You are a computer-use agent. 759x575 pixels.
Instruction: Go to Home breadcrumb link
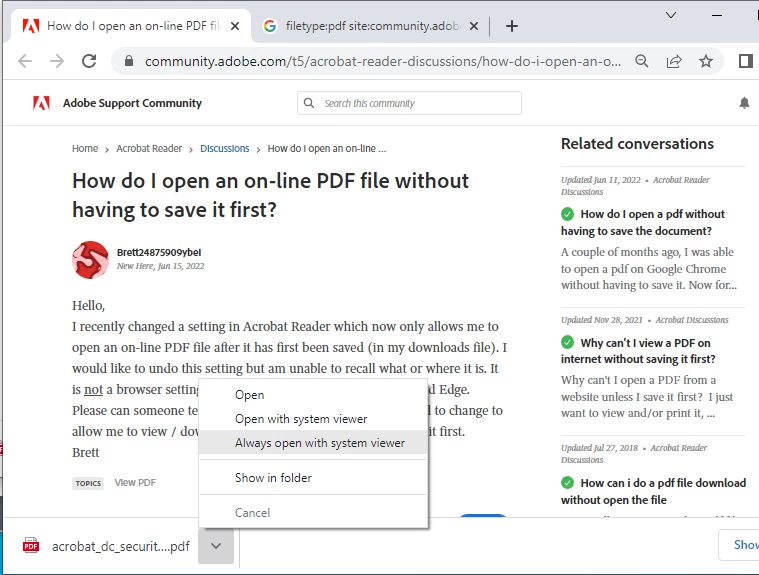(85, 149)
